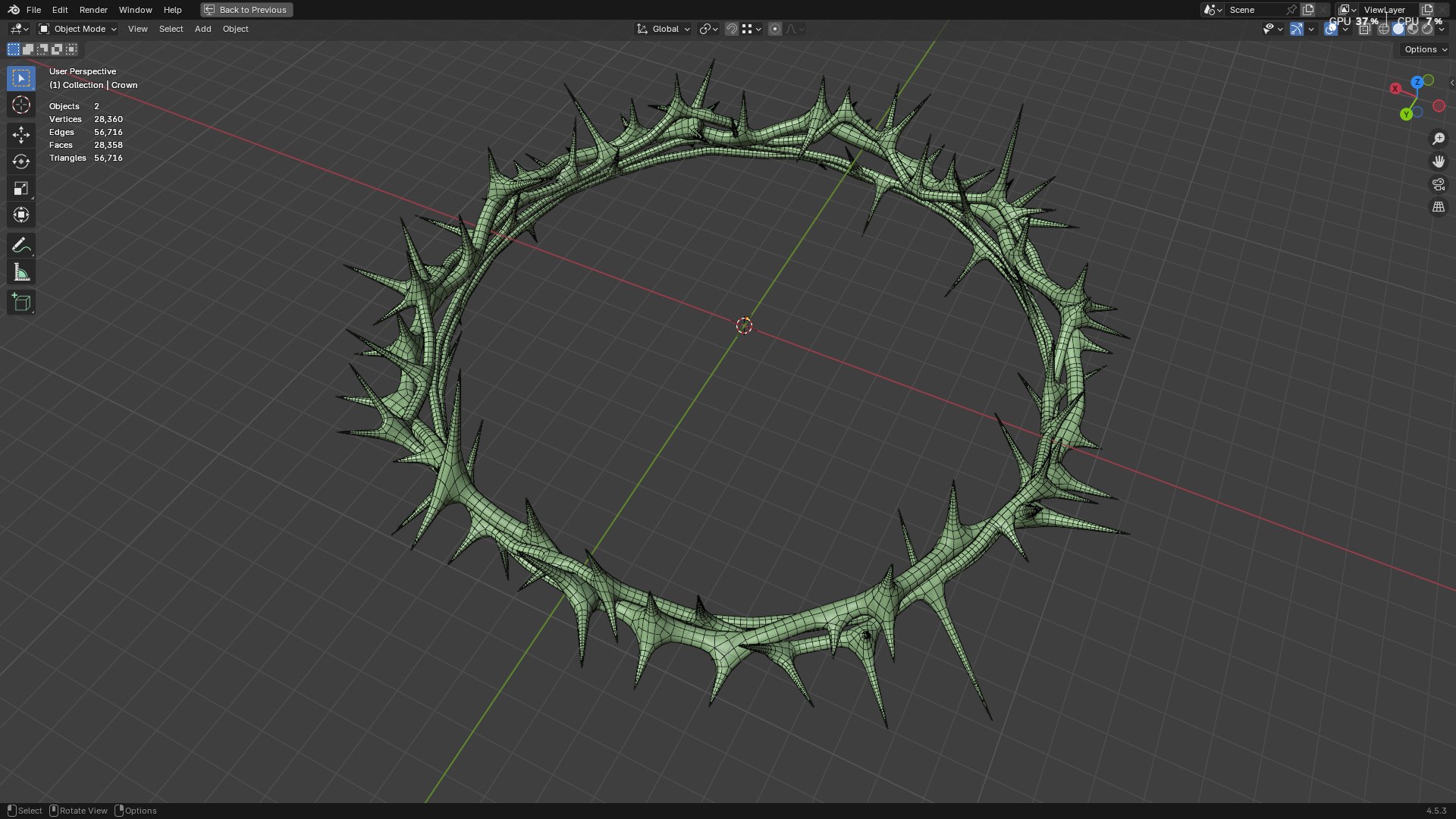The width and height of the screenshot is (1456, 819).
Task: Click the Y axis on navigation gizmo
Action: point(1406,114)
